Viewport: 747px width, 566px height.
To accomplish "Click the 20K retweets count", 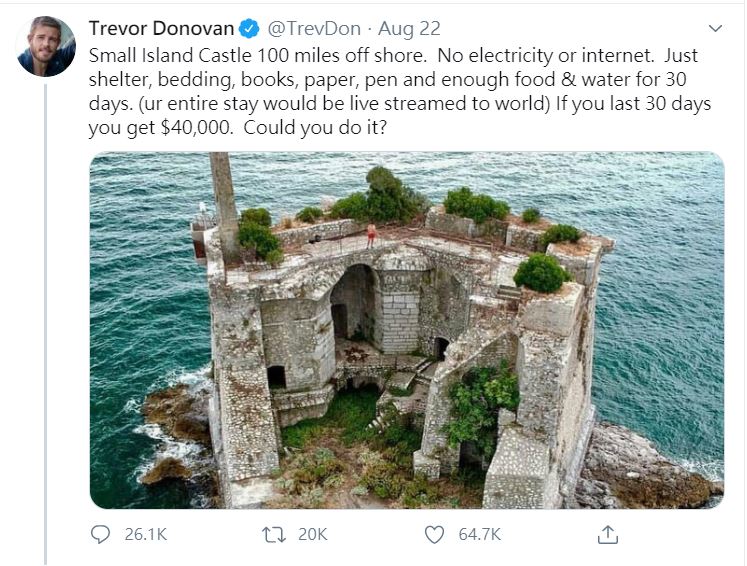I will [313, 535].
